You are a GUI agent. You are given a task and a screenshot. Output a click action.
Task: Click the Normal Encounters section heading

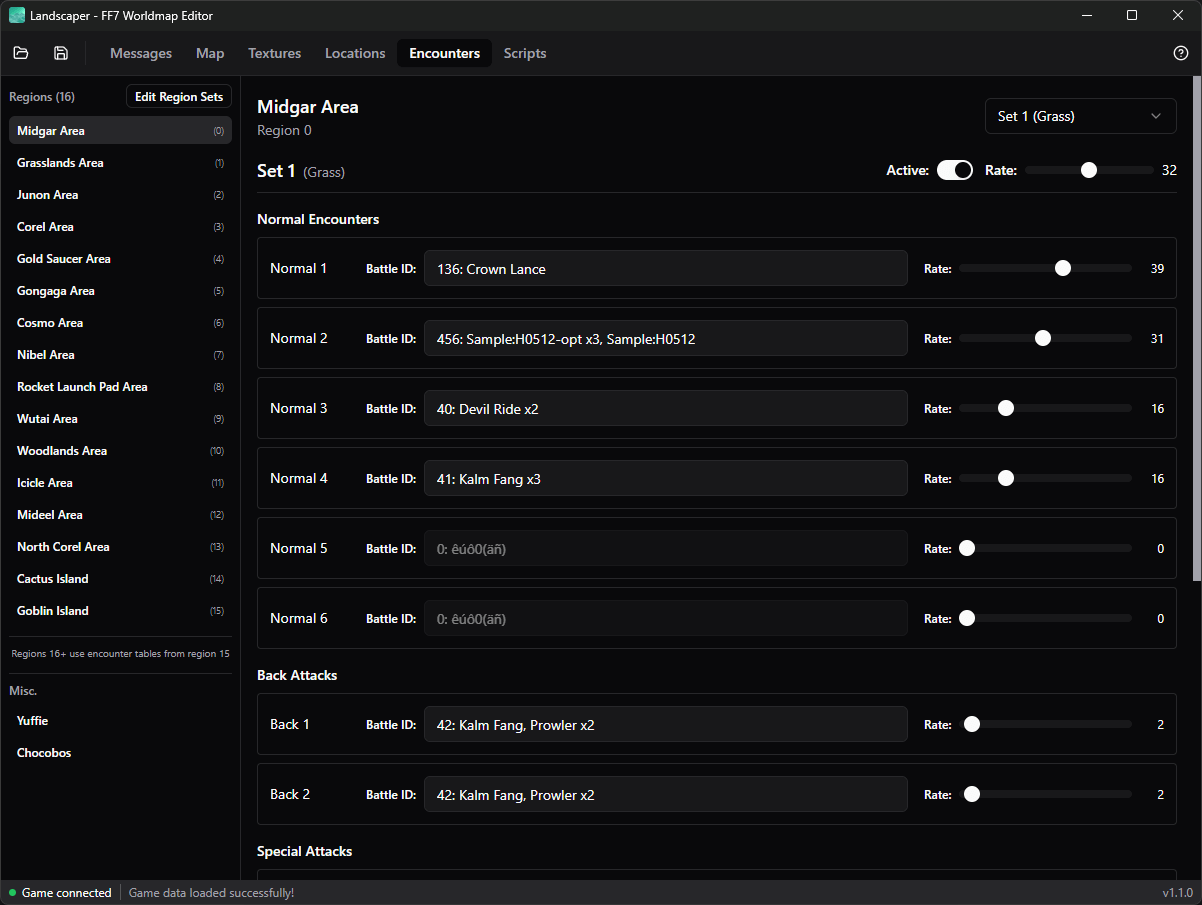(x=318, y=219)
